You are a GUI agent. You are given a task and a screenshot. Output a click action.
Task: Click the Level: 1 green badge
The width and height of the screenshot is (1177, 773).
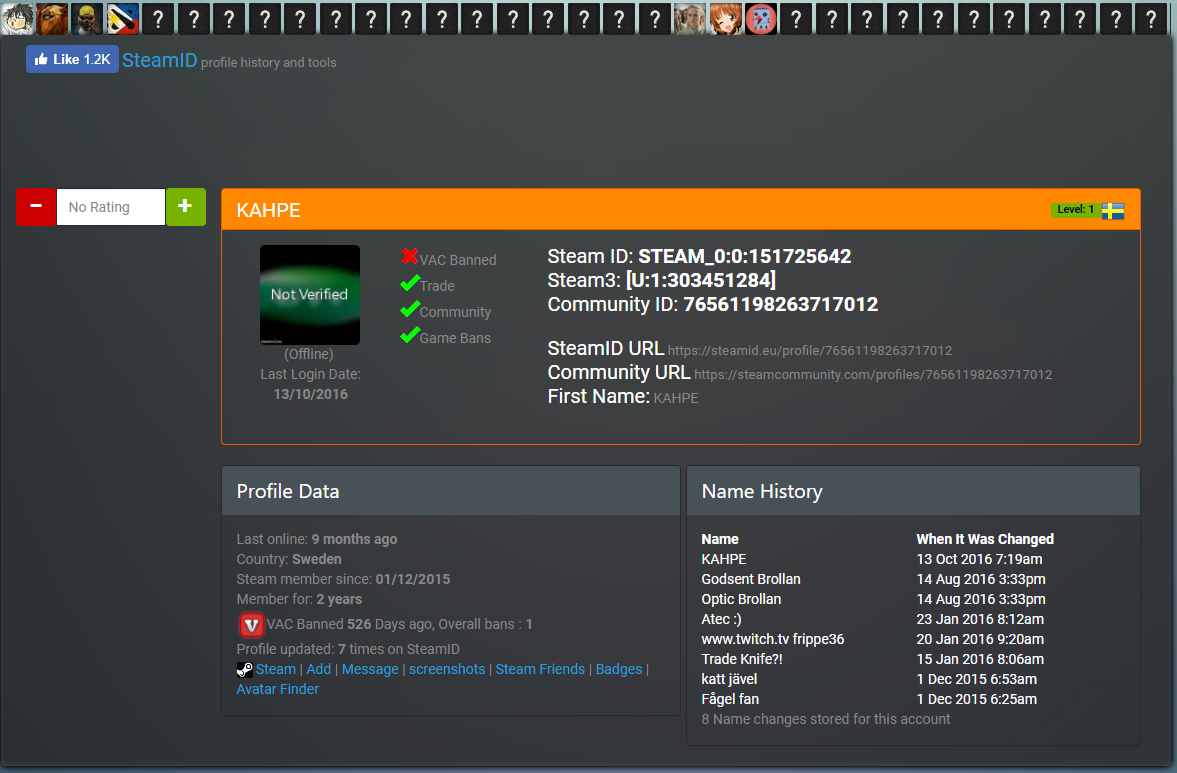(1076, 209)
